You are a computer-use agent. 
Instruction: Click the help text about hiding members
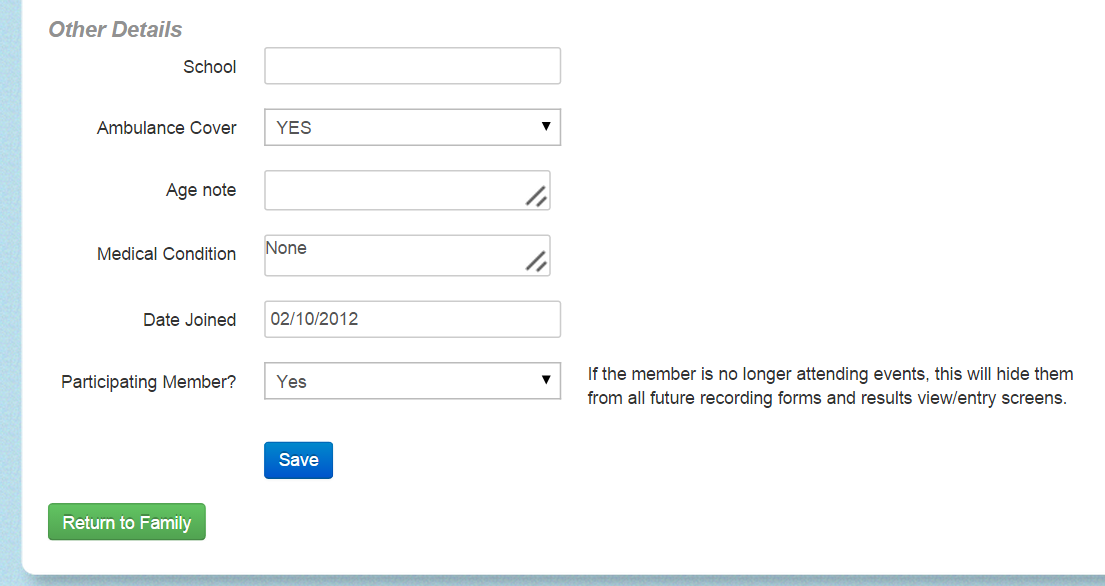(830, 386)
